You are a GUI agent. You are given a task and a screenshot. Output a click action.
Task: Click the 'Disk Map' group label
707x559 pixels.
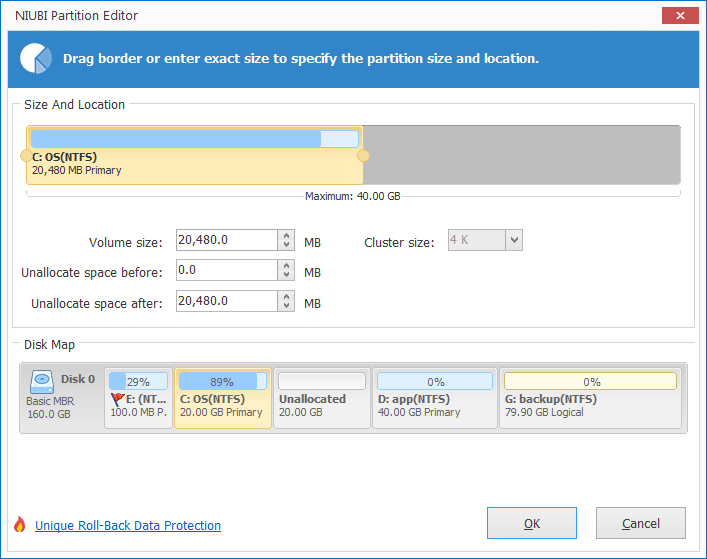click(x=49, y=345)
